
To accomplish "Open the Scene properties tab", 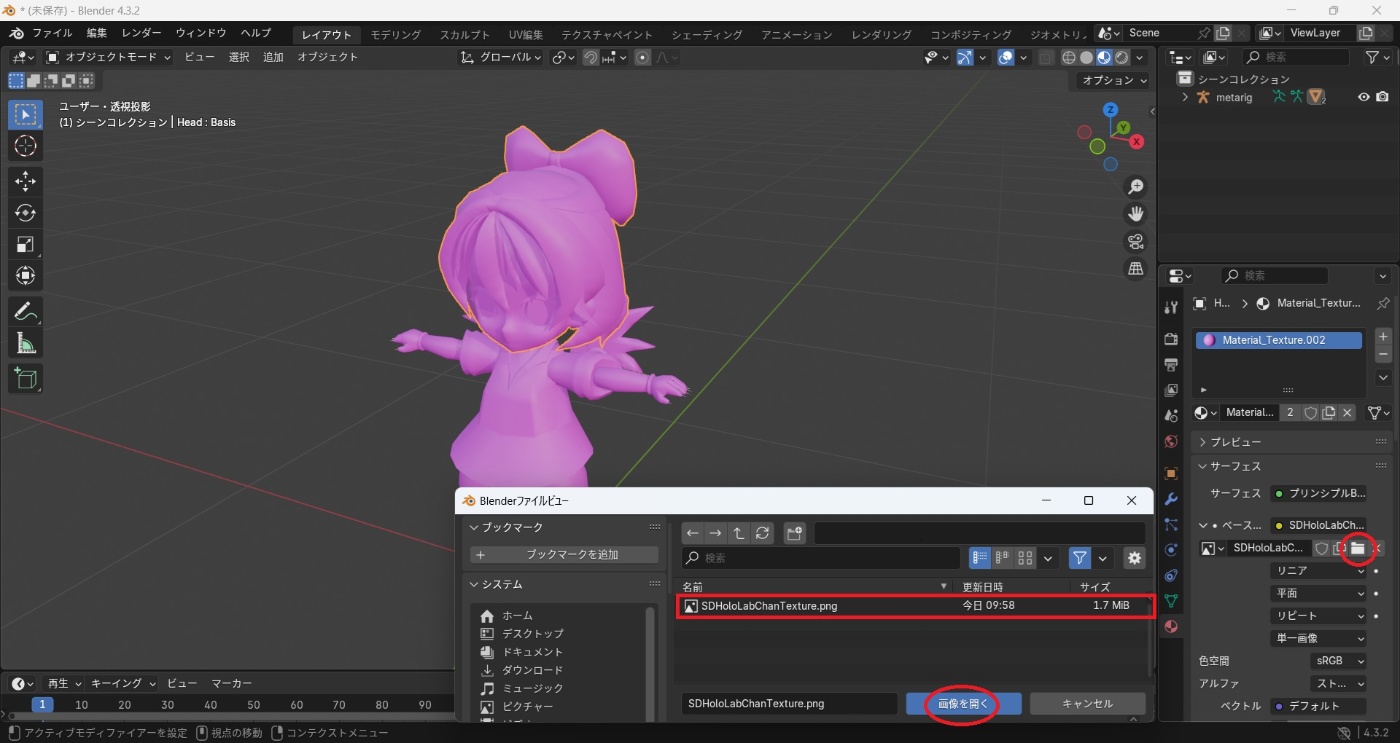I will [1171, 416].
